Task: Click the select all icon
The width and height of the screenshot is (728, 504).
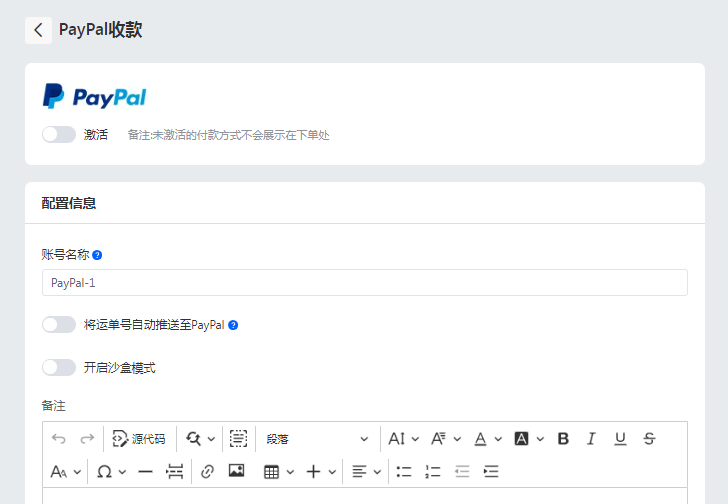Action: (x=238, y=439)
